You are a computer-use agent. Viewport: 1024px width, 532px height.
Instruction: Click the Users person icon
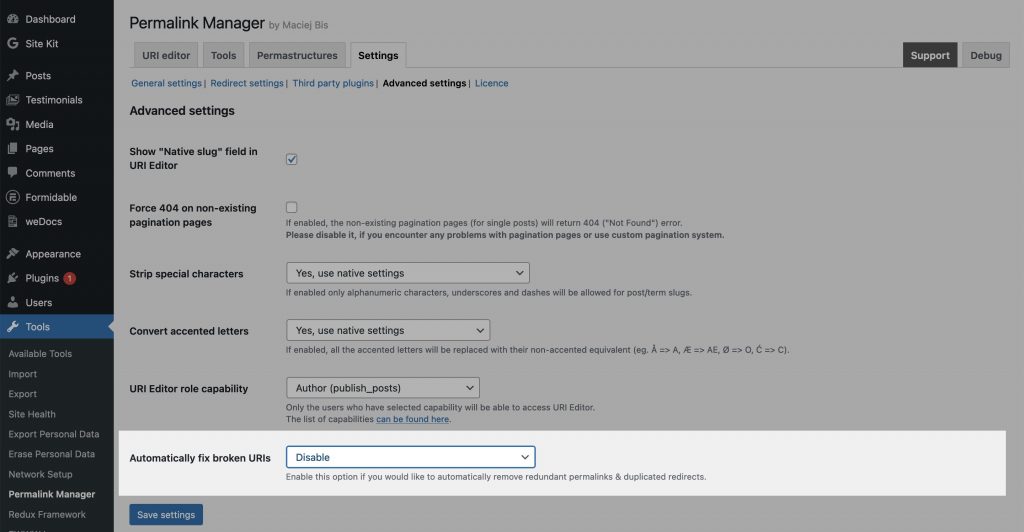click(x=12, y=302)
